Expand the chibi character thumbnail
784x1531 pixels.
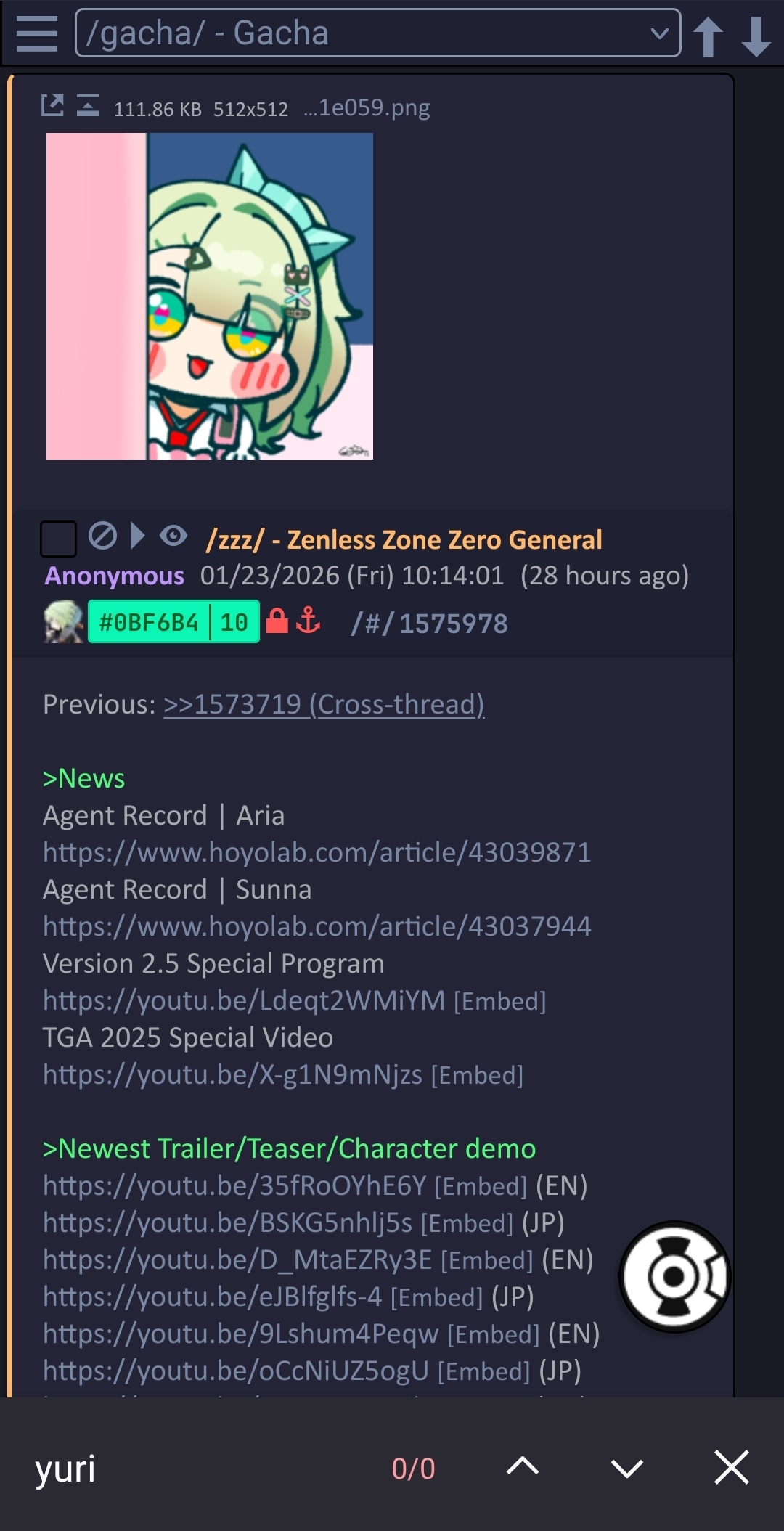[x=210, y=296]
